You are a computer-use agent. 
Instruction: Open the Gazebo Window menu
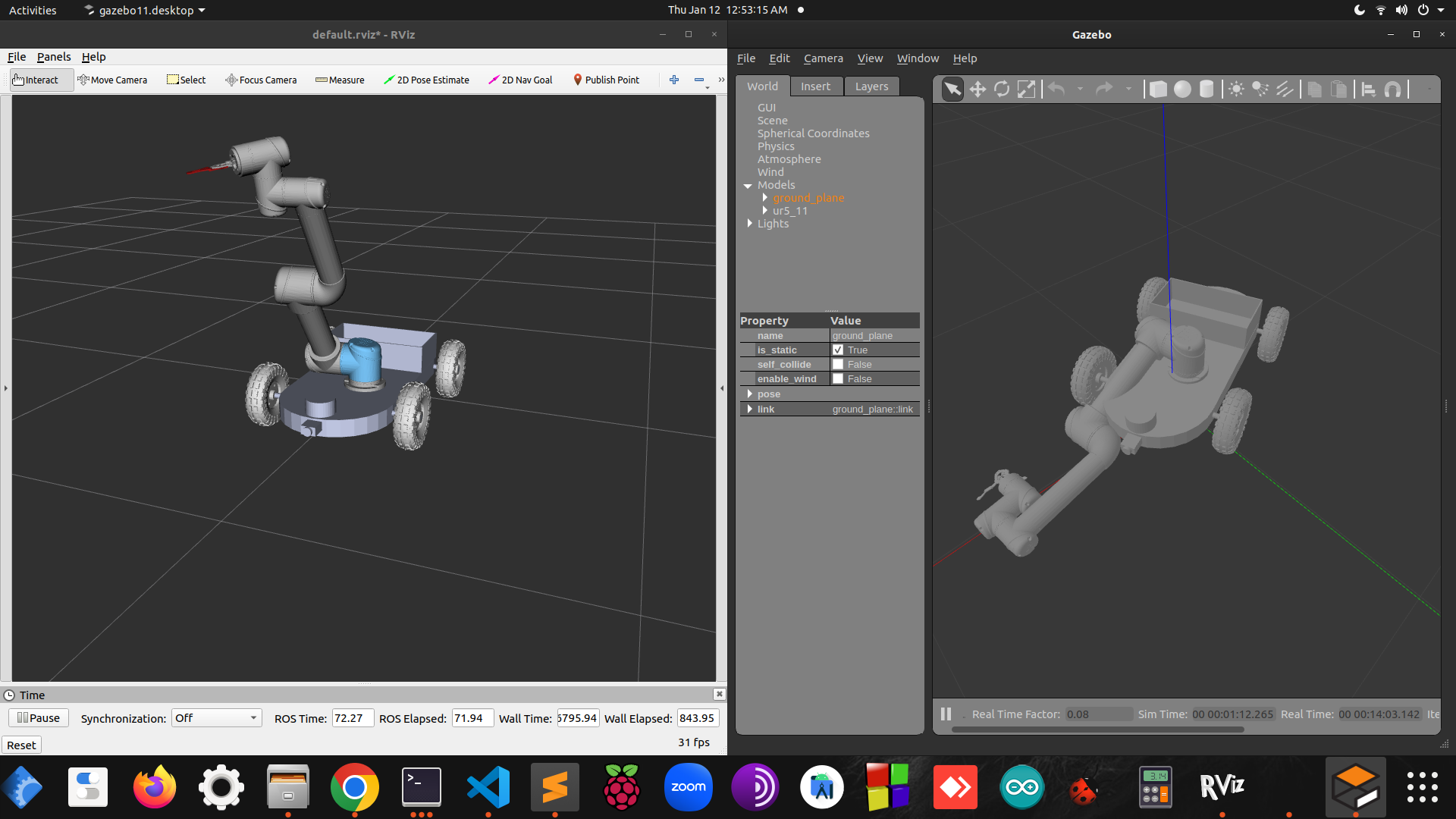[918, 58]
